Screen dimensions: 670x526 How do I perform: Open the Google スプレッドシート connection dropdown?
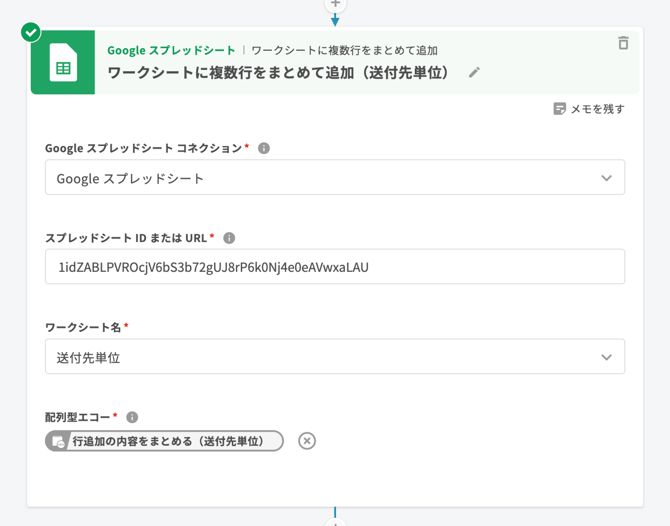(335, 178)
